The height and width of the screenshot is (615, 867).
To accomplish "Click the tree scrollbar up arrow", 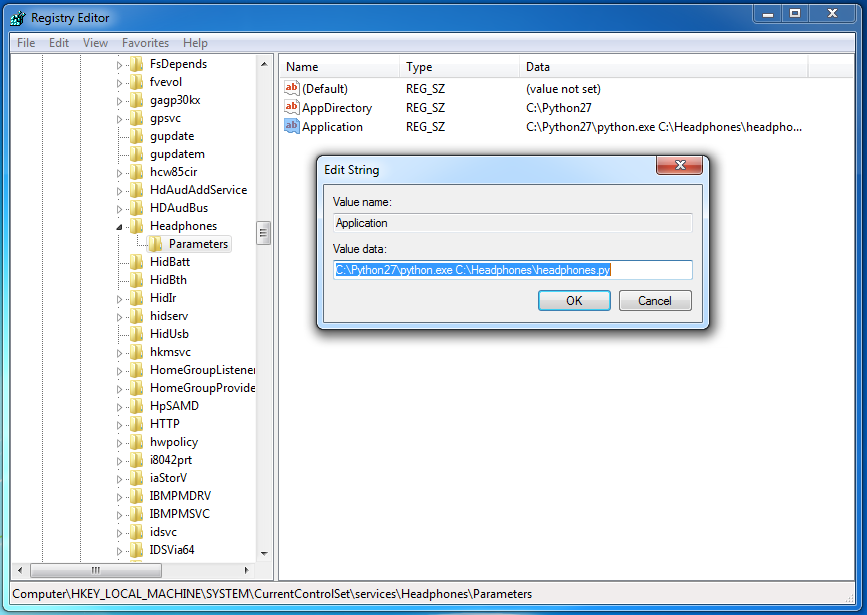I will point(264,64).
